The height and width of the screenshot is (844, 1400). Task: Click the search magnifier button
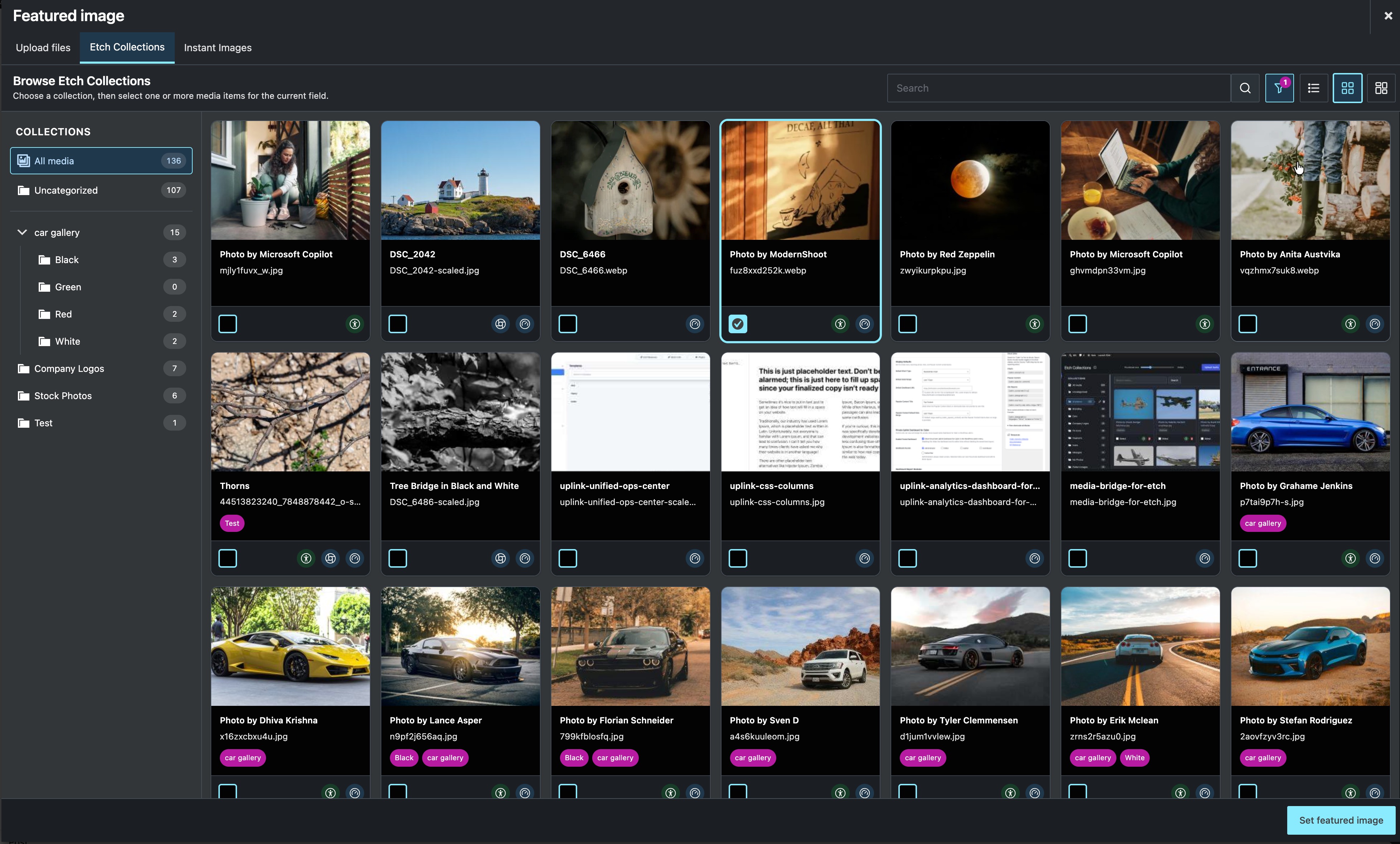coord(1245,88)
